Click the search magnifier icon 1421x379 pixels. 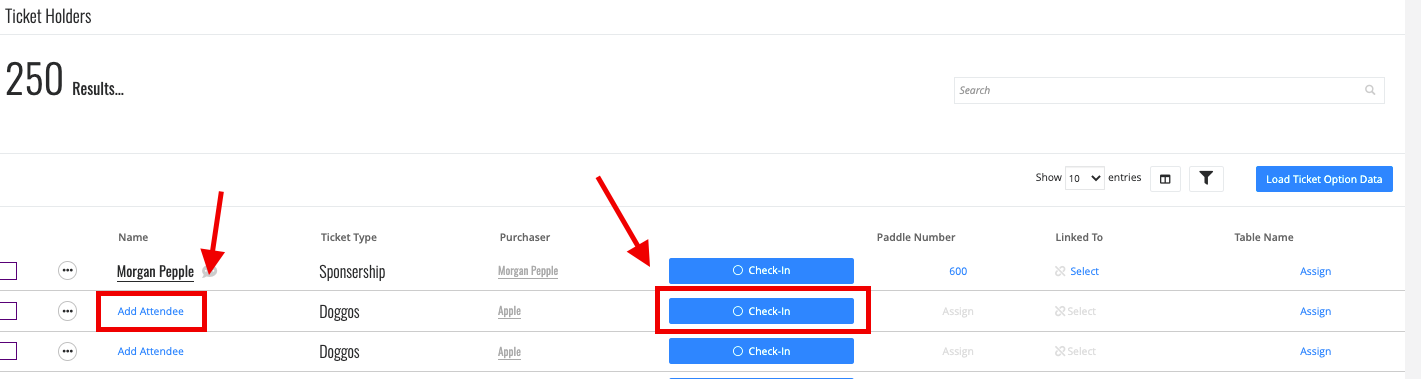(1370, 90)
